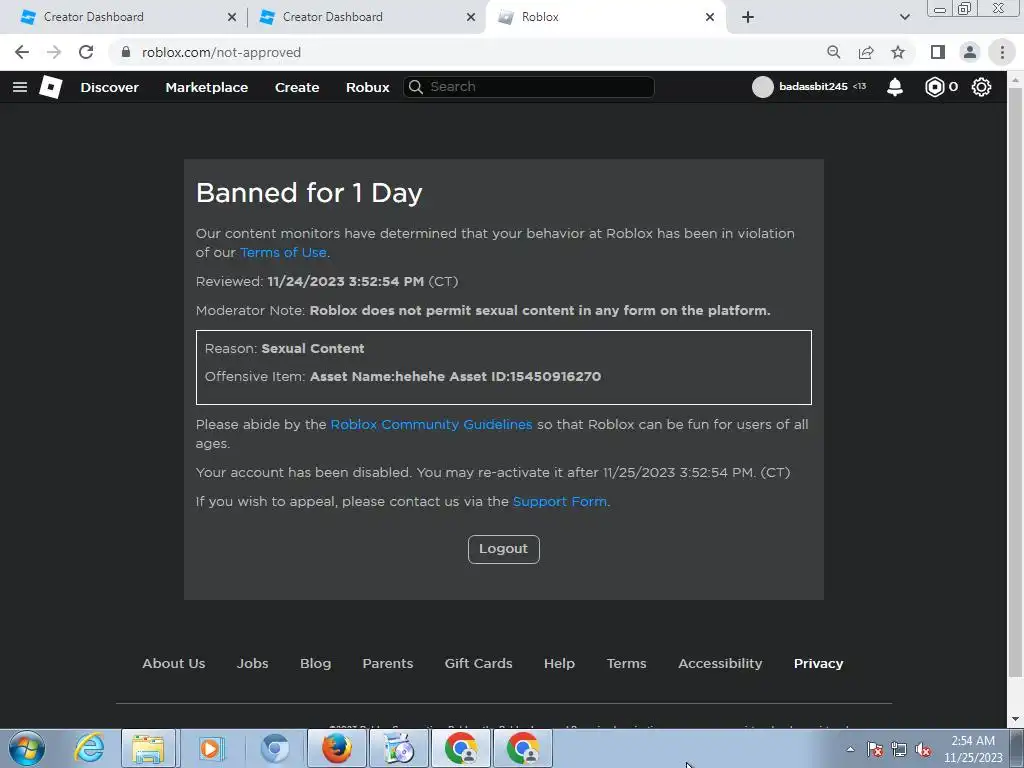The width and height of the screenshot is (1024, 768).
Task: Open the Terms of Use link
Action: (283, 253)
